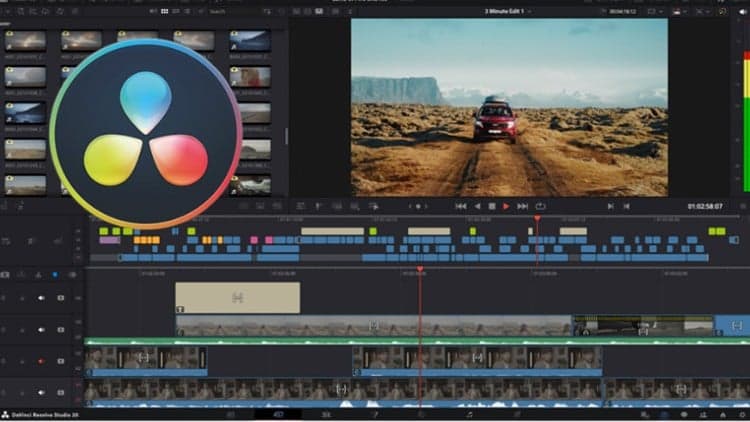Select the first icon in the viewer mode group

point(297,11)
